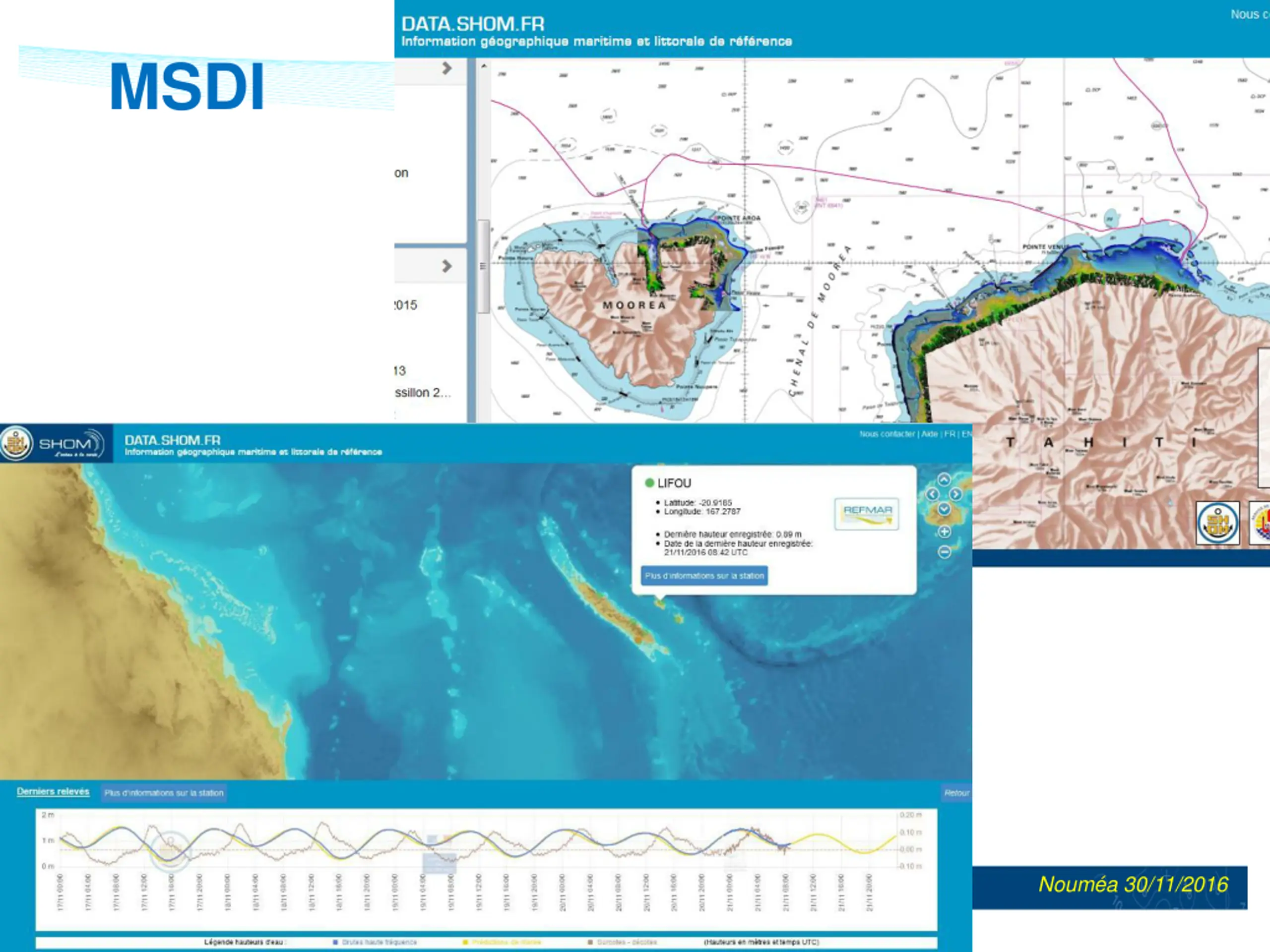
Task: Click the MOOREA island label
Action: 634,305
